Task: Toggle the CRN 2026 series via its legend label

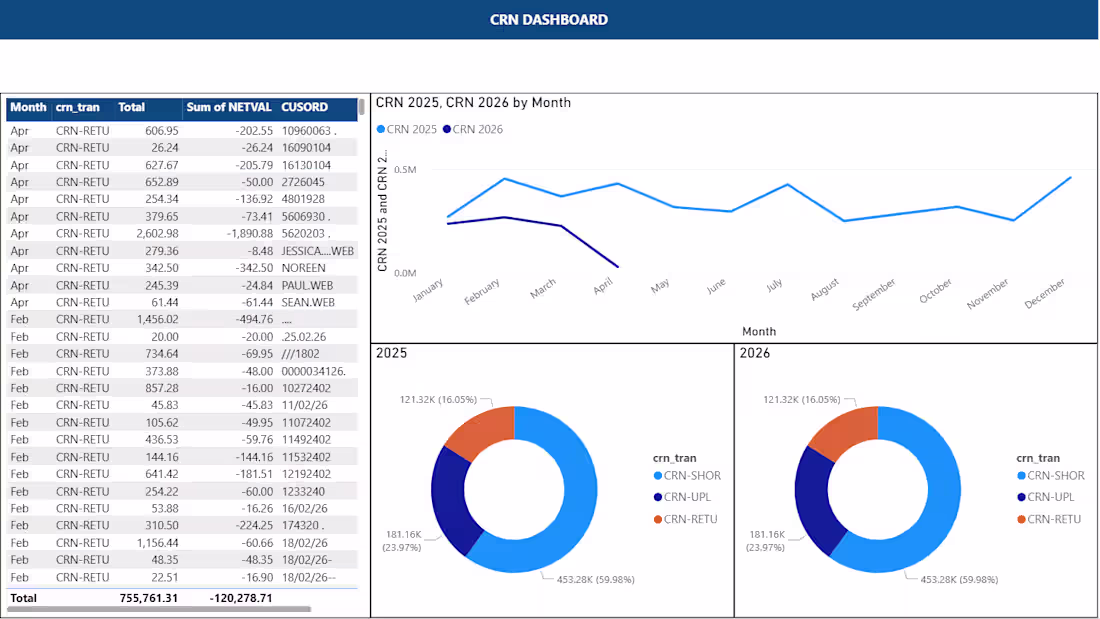Action: click(x=478, y=129)
